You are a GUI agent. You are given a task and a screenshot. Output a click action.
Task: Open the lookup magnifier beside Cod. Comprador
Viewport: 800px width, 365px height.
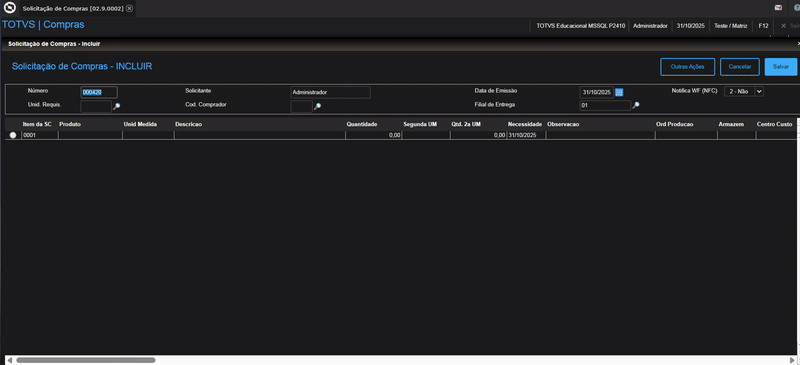pos(317,106)
